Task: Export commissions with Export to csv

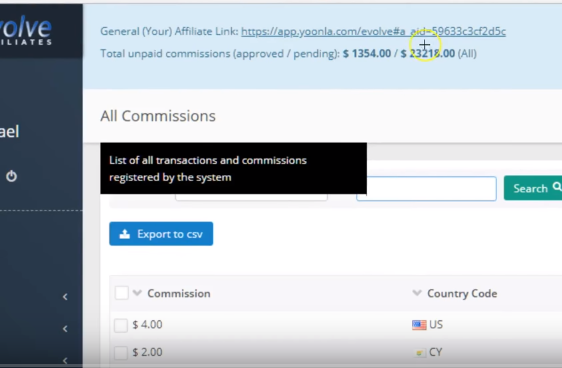Action: pos(161,234)
